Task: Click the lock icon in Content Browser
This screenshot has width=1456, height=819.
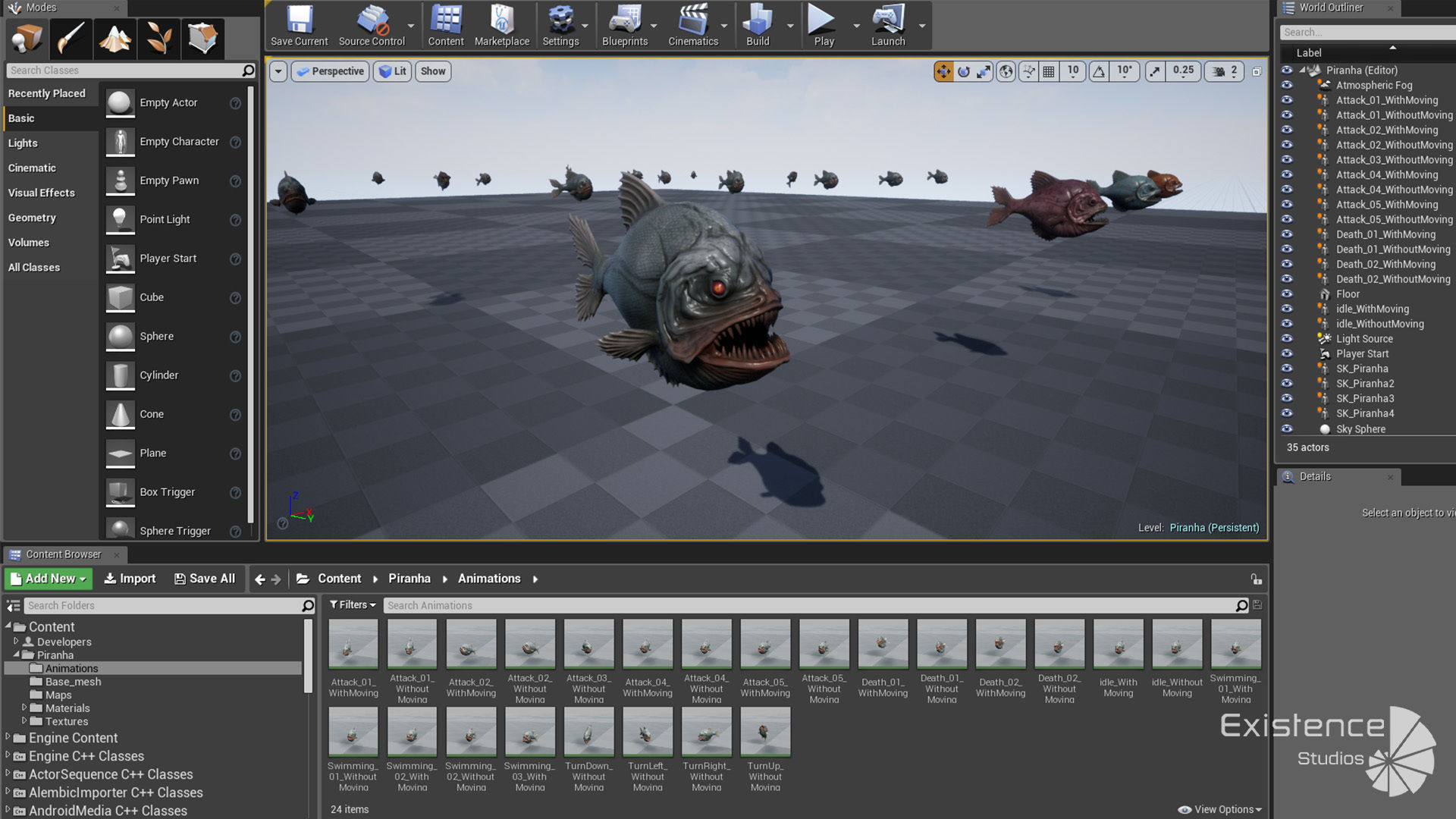Action: coord(1257,579)
